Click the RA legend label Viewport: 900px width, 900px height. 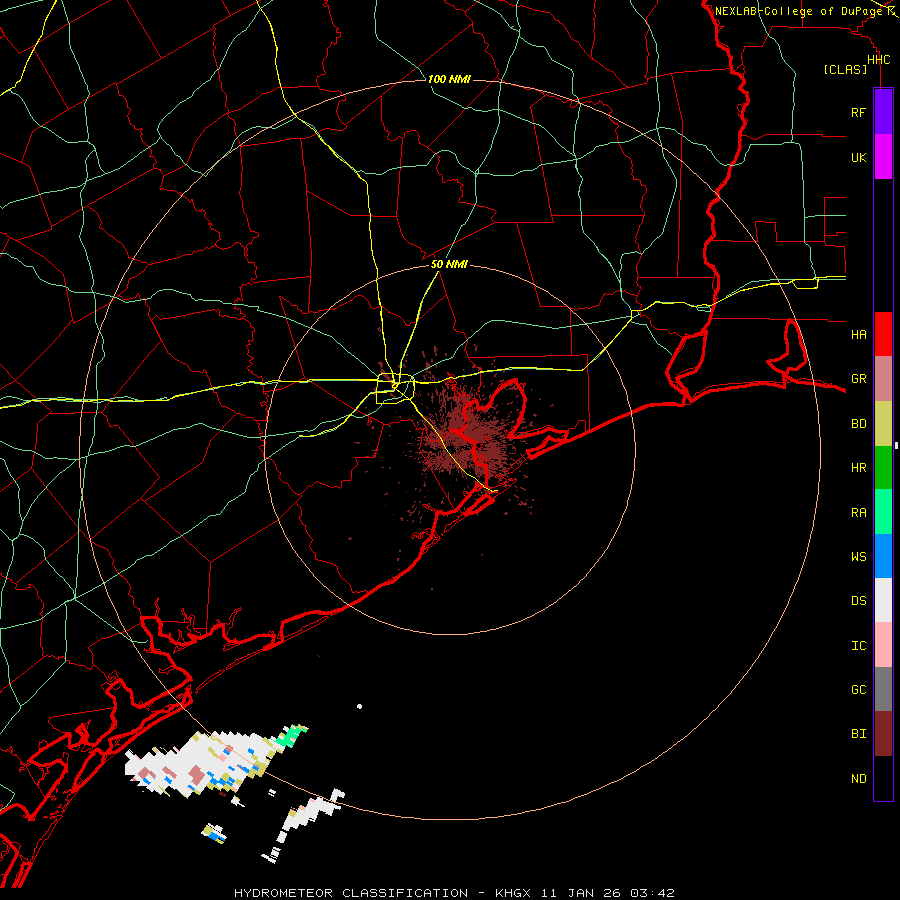pyautogui.click(x=858, y=513)
